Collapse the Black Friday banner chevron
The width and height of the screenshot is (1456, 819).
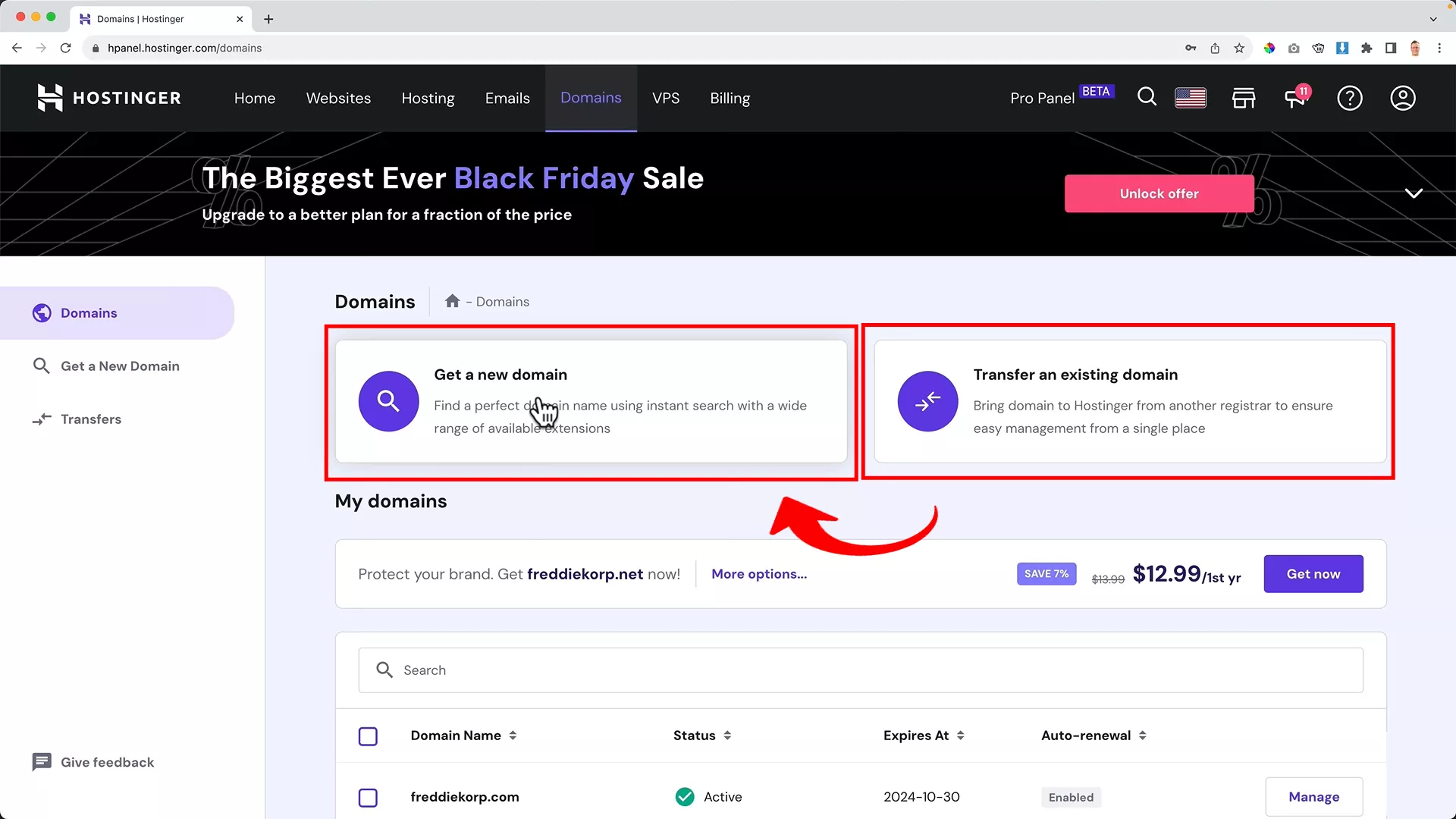pyautogui.click(x=1414, y=193)
